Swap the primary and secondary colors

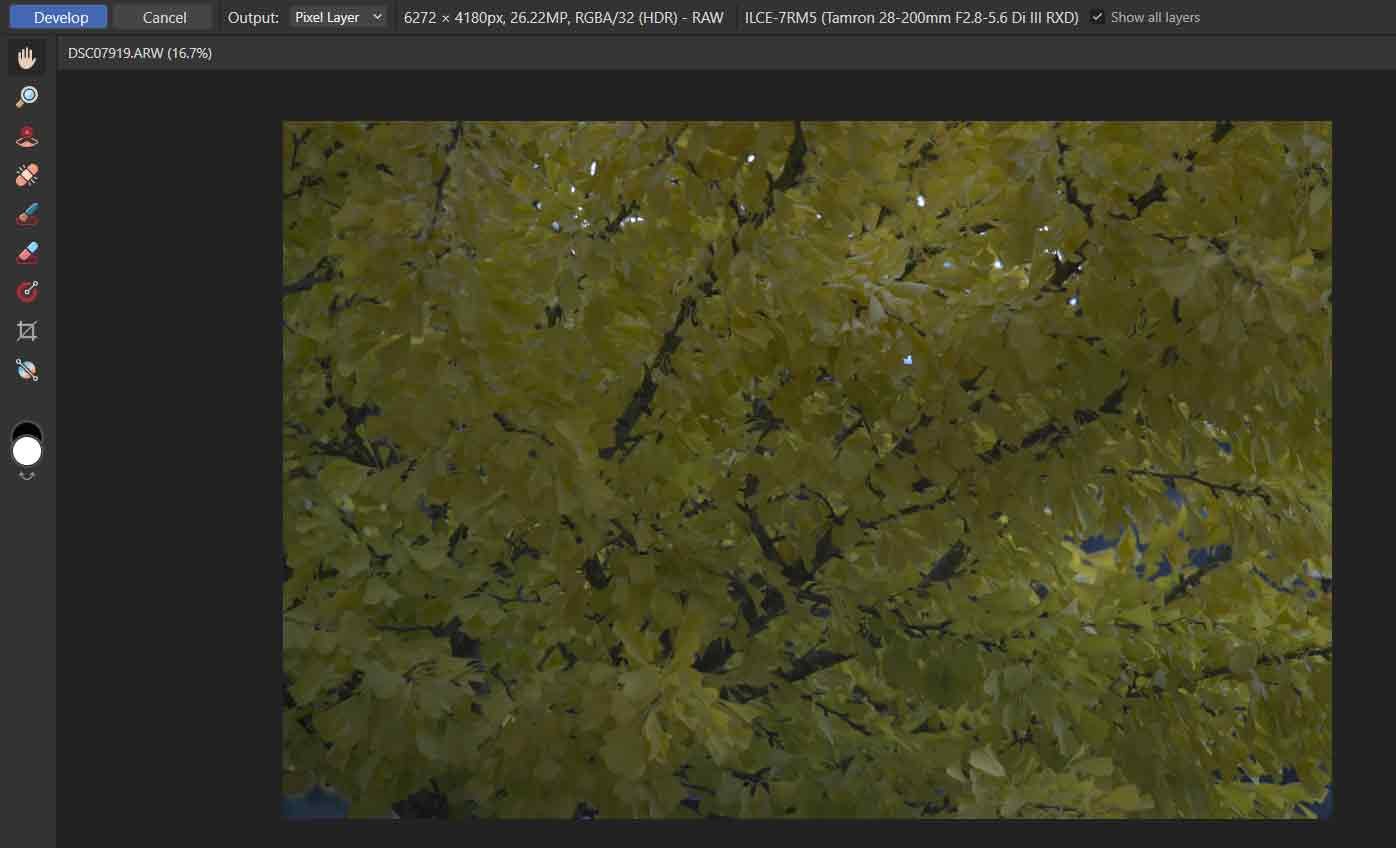[27, 476]
